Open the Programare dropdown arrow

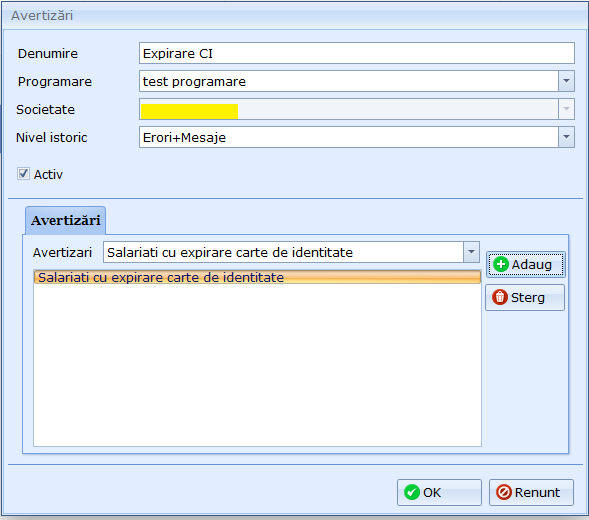click(x=566, y=81)
